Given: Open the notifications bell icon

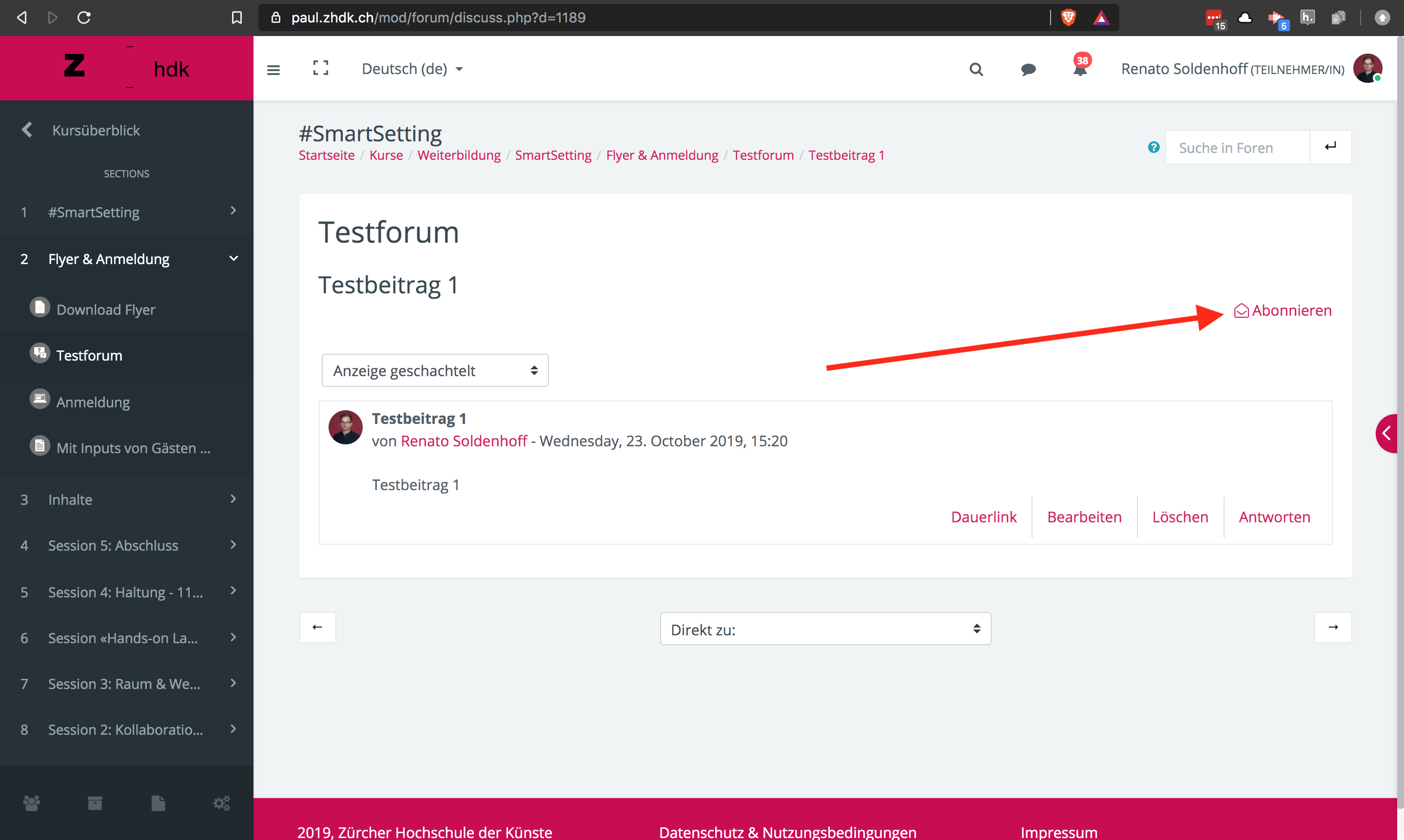Looking at the screenshot, I should (1080, 69).
